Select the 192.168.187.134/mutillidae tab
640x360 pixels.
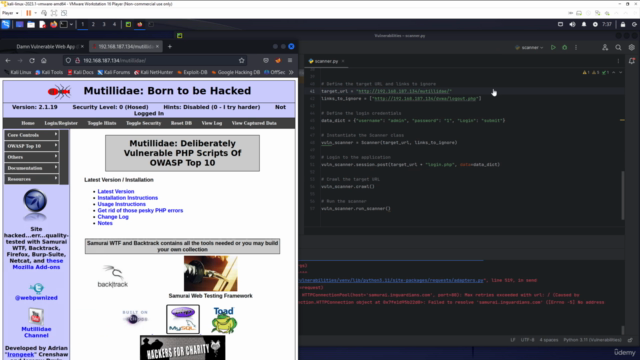[x=126, y=47]
